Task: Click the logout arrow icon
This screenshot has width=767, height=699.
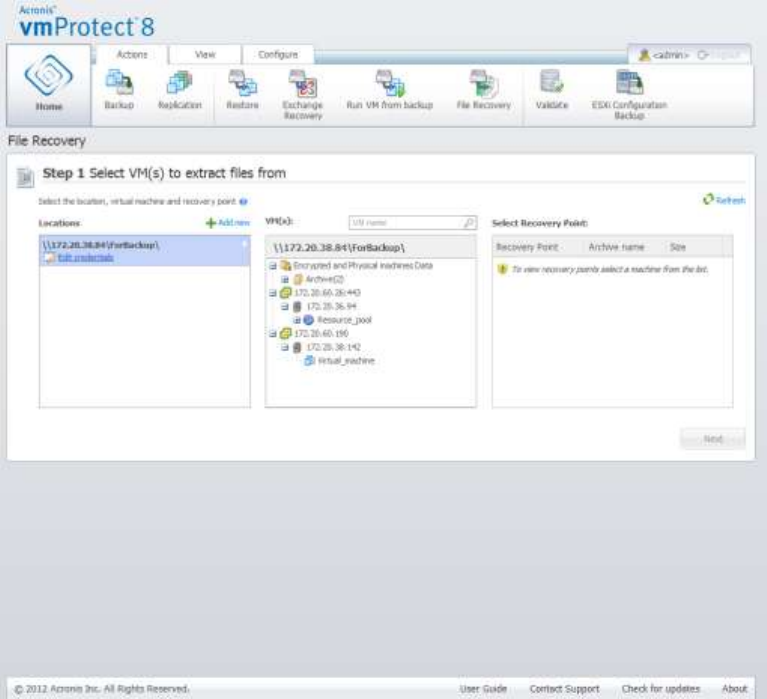Action: (x=703, y=55)
